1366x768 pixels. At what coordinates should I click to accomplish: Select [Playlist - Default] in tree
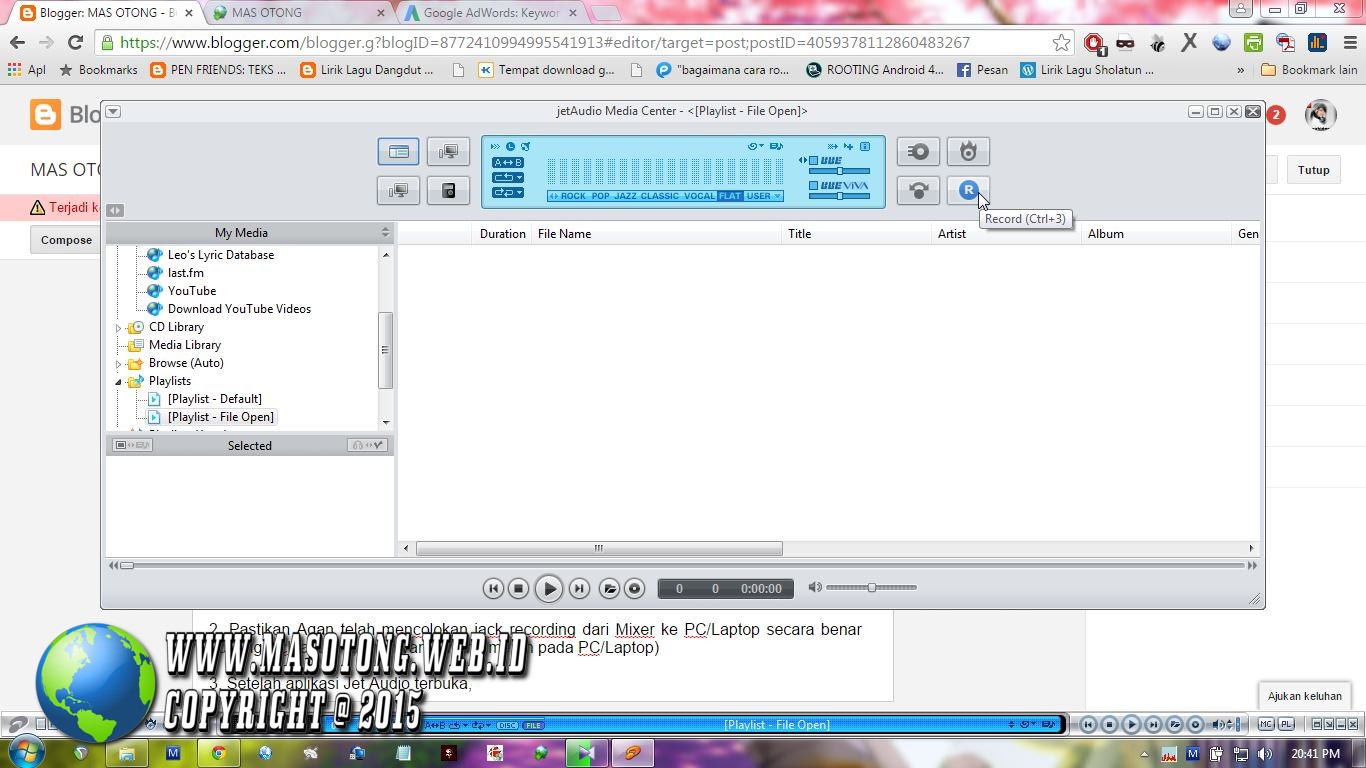point(215,399)
